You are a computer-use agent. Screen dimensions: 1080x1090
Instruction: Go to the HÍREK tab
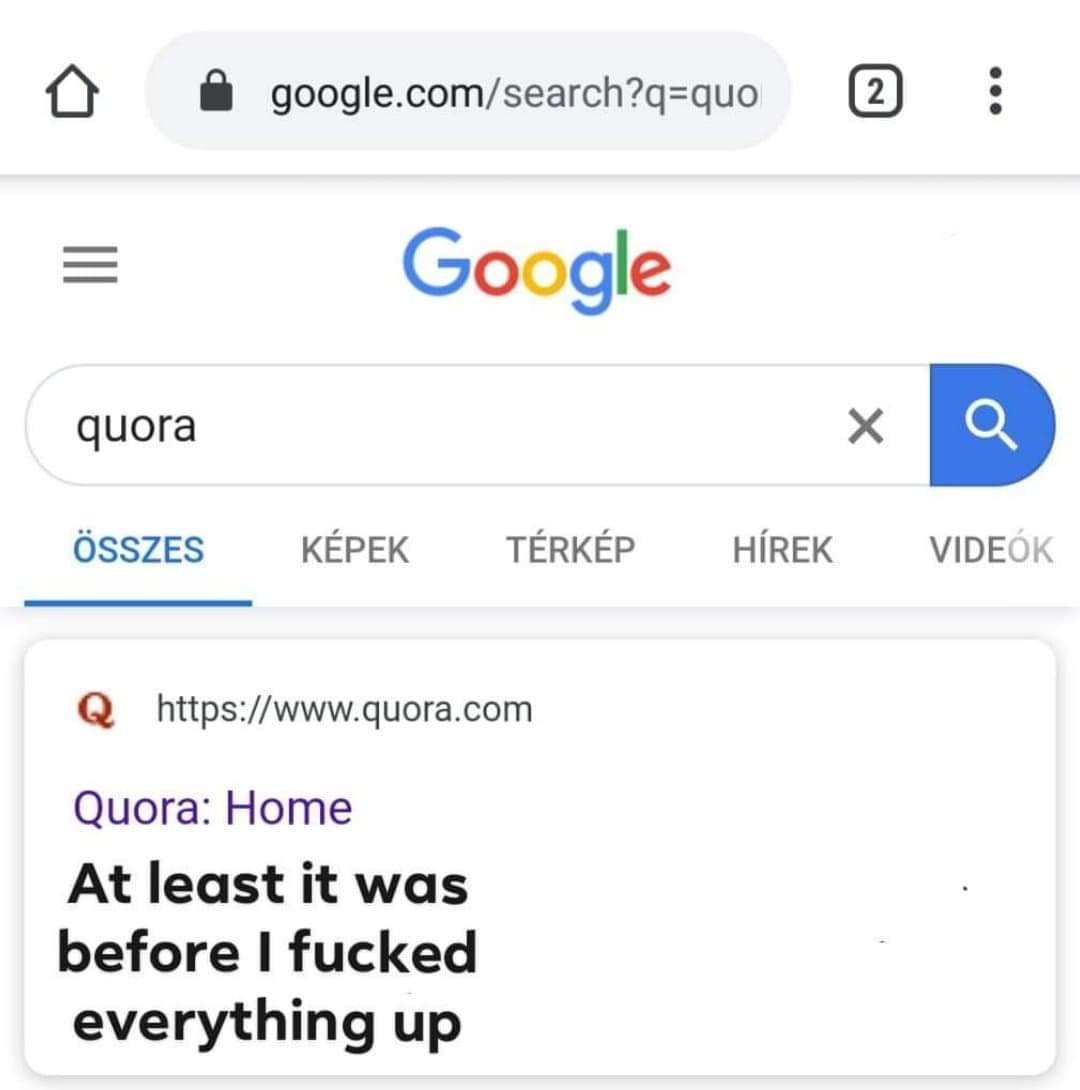pyautogui.click(x=782, y=550)
